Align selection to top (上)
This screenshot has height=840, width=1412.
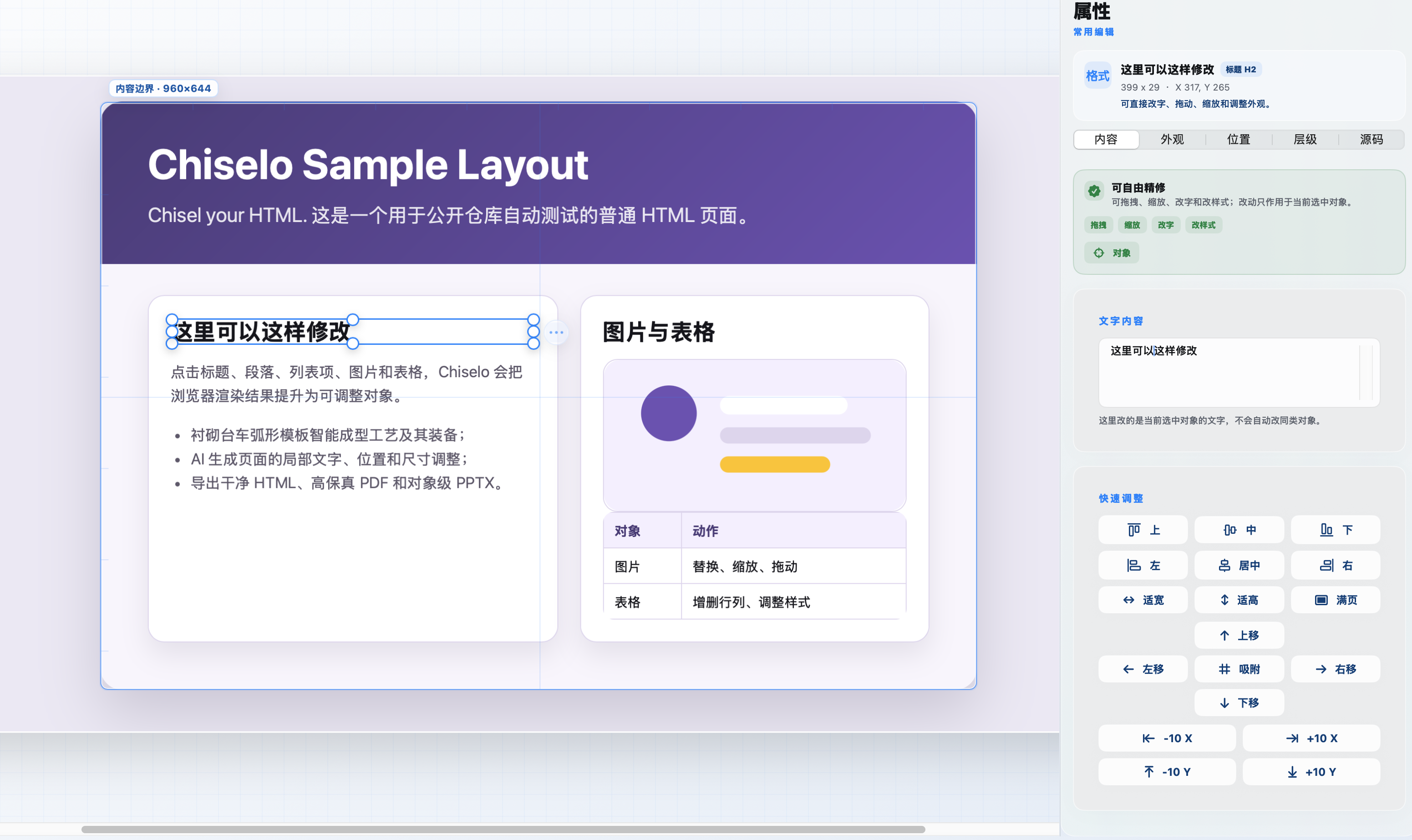coord(1143,530)
